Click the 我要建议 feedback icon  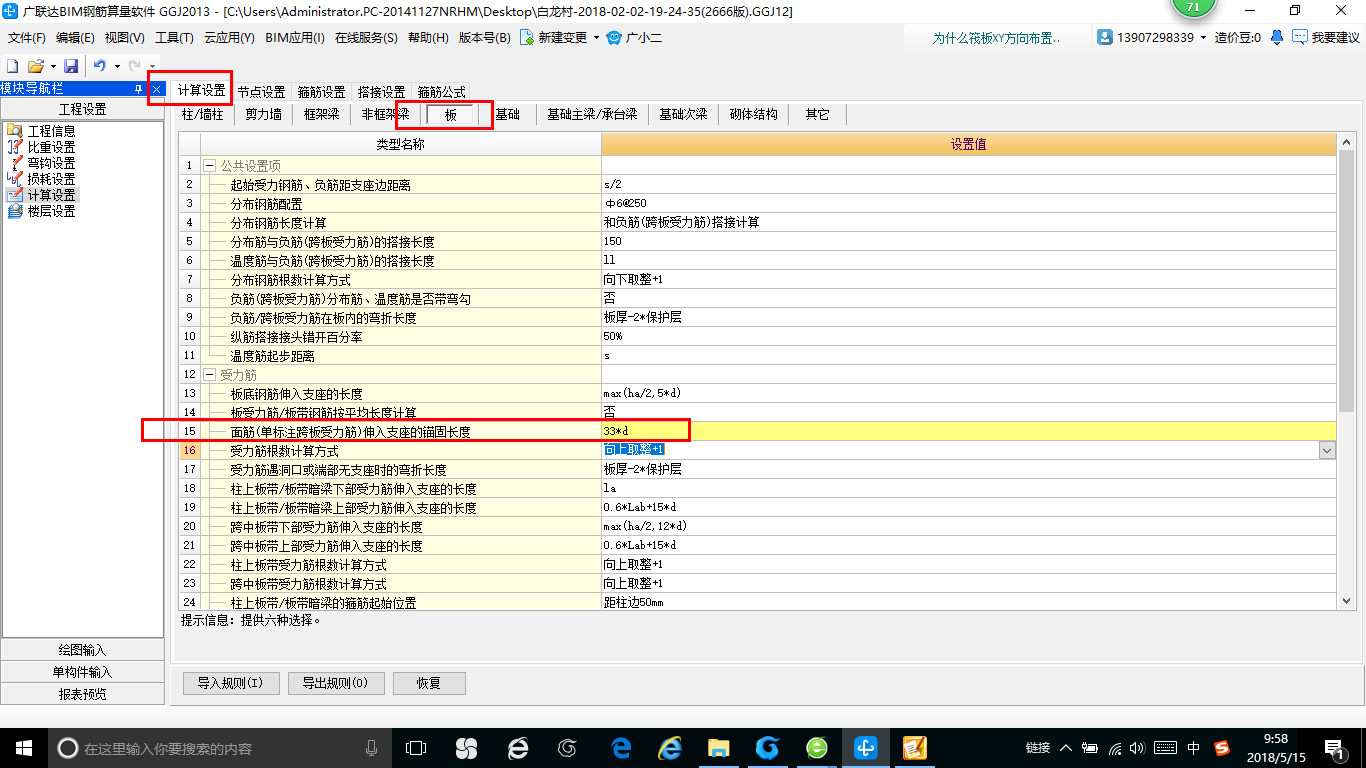click(x=1299, y=37)
